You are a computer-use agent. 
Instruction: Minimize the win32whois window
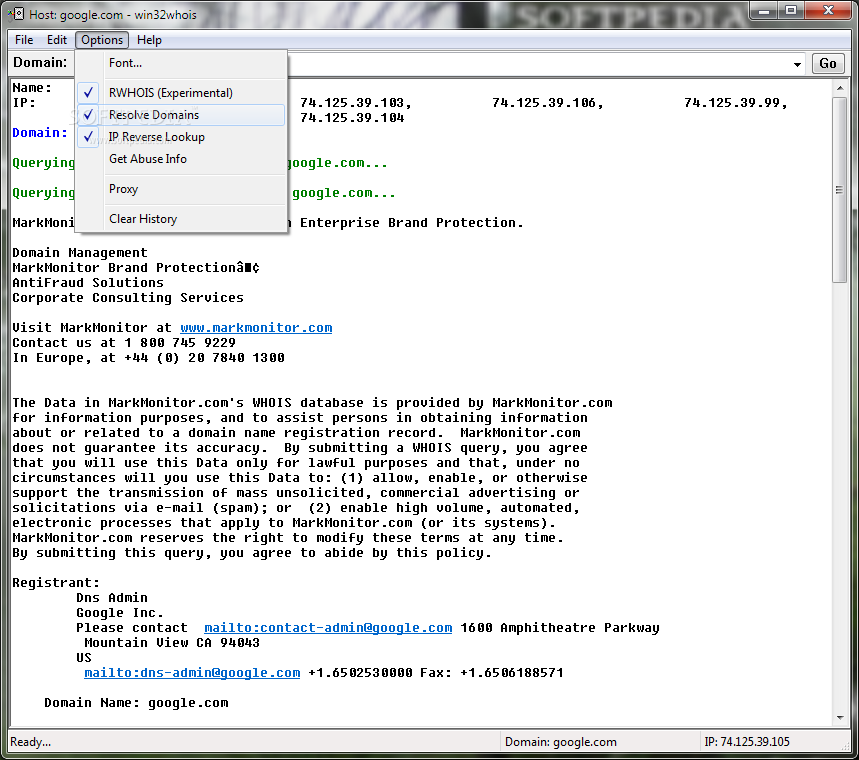click(764, 10)
